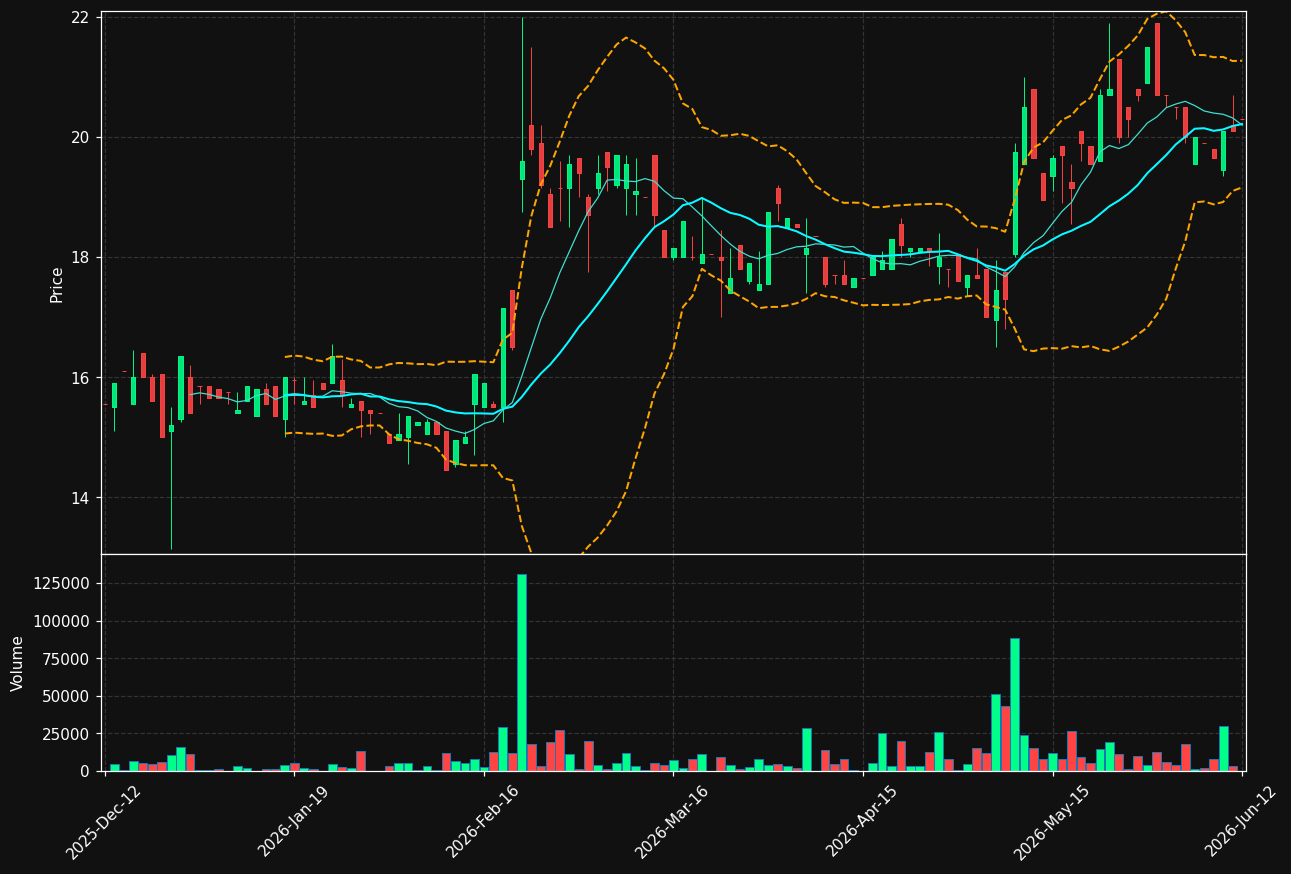The image size is (1291, 874).
Task: Click the 2026-Jan-19 date label
Action: point(293,821)
